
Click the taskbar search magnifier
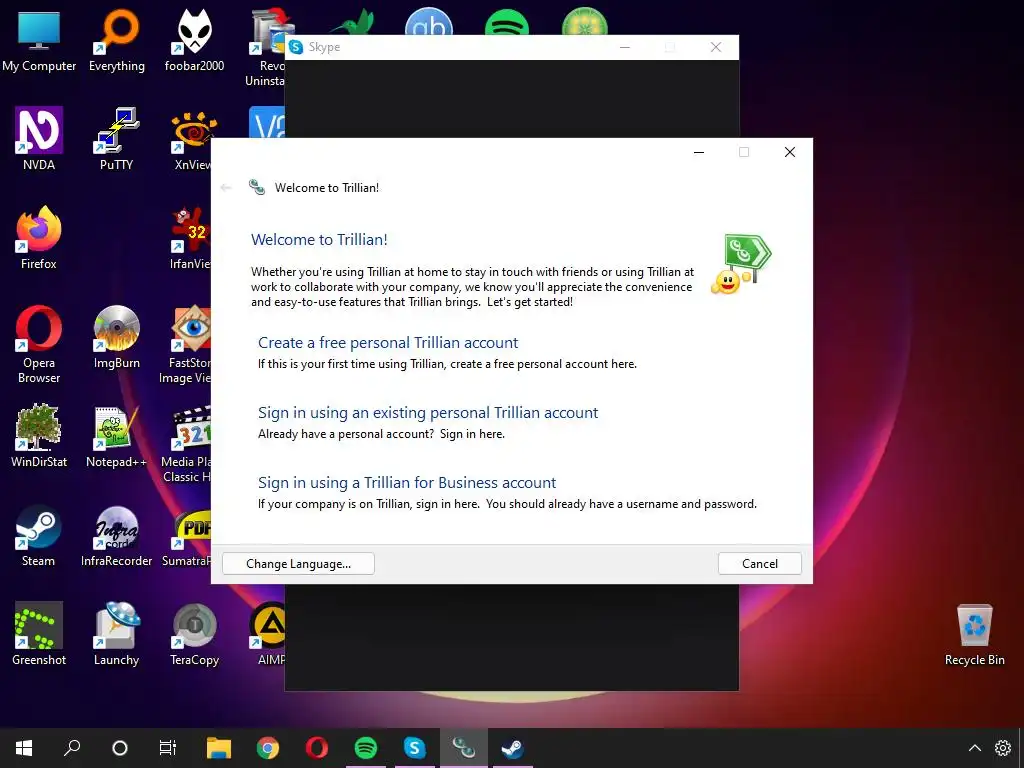tap(72, 748)
